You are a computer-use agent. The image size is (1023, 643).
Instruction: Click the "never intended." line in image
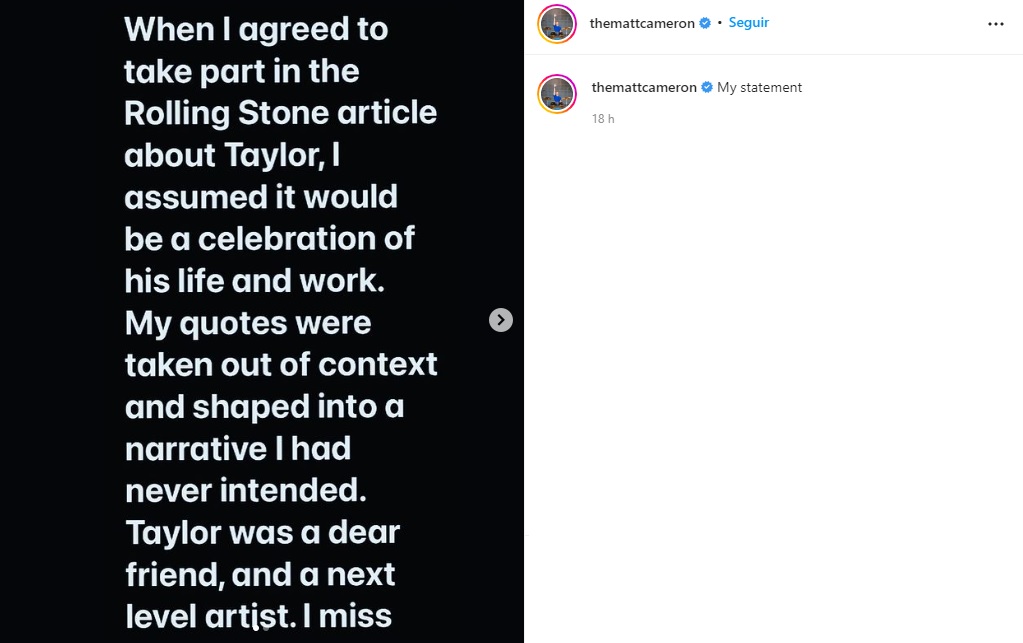(244, 490)
